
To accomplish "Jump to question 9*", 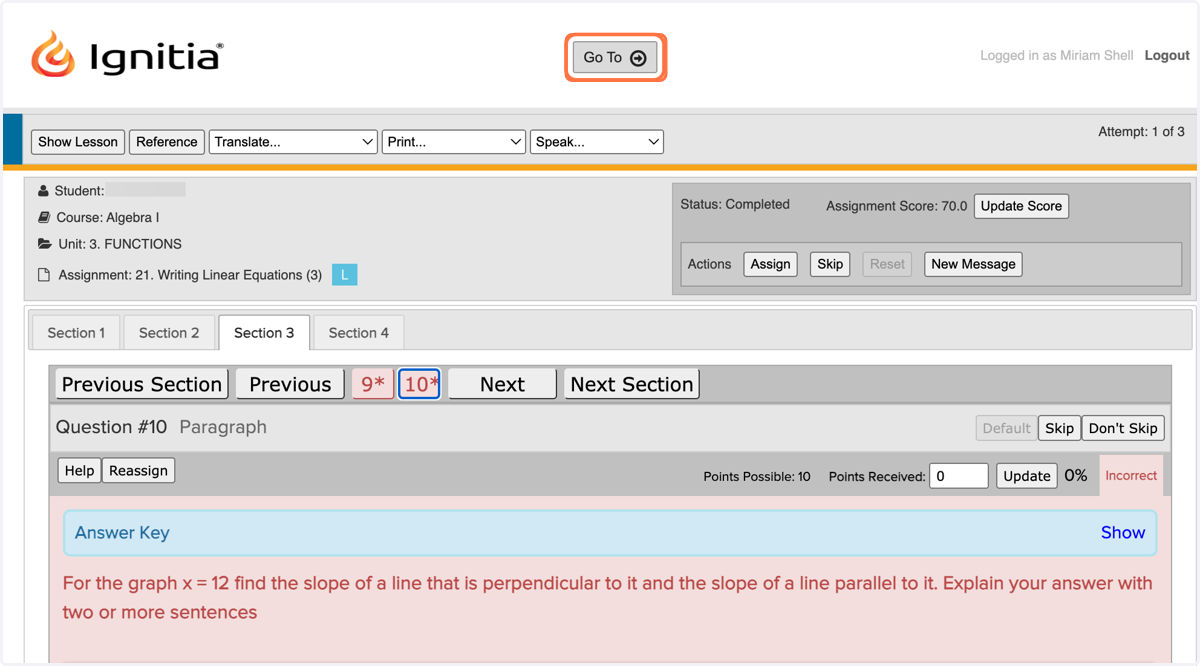I will click(x=373, y=384).
